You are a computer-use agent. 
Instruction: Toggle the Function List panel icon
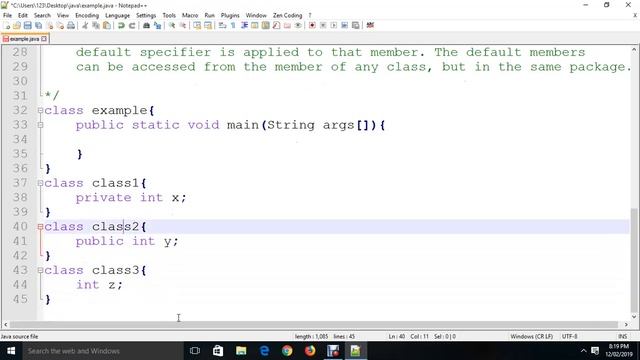276,25
